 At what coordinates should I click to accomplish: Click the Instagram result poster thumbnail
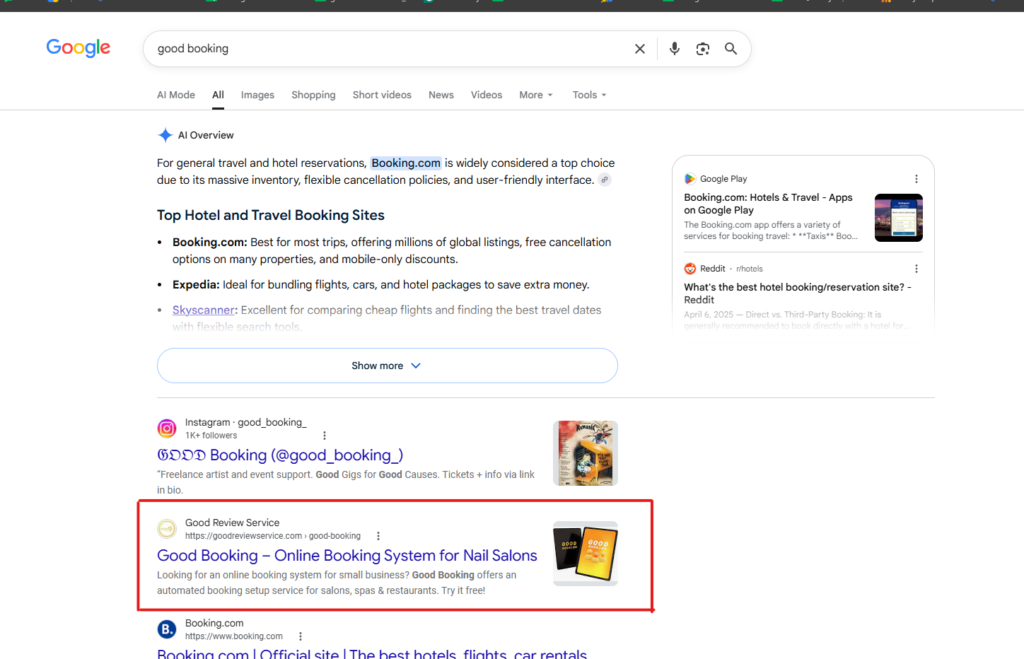point(585,453)
